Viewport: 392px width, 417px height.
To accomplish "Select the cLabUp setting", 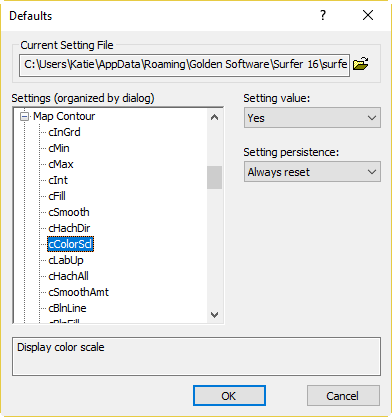I will pos(66,260).
